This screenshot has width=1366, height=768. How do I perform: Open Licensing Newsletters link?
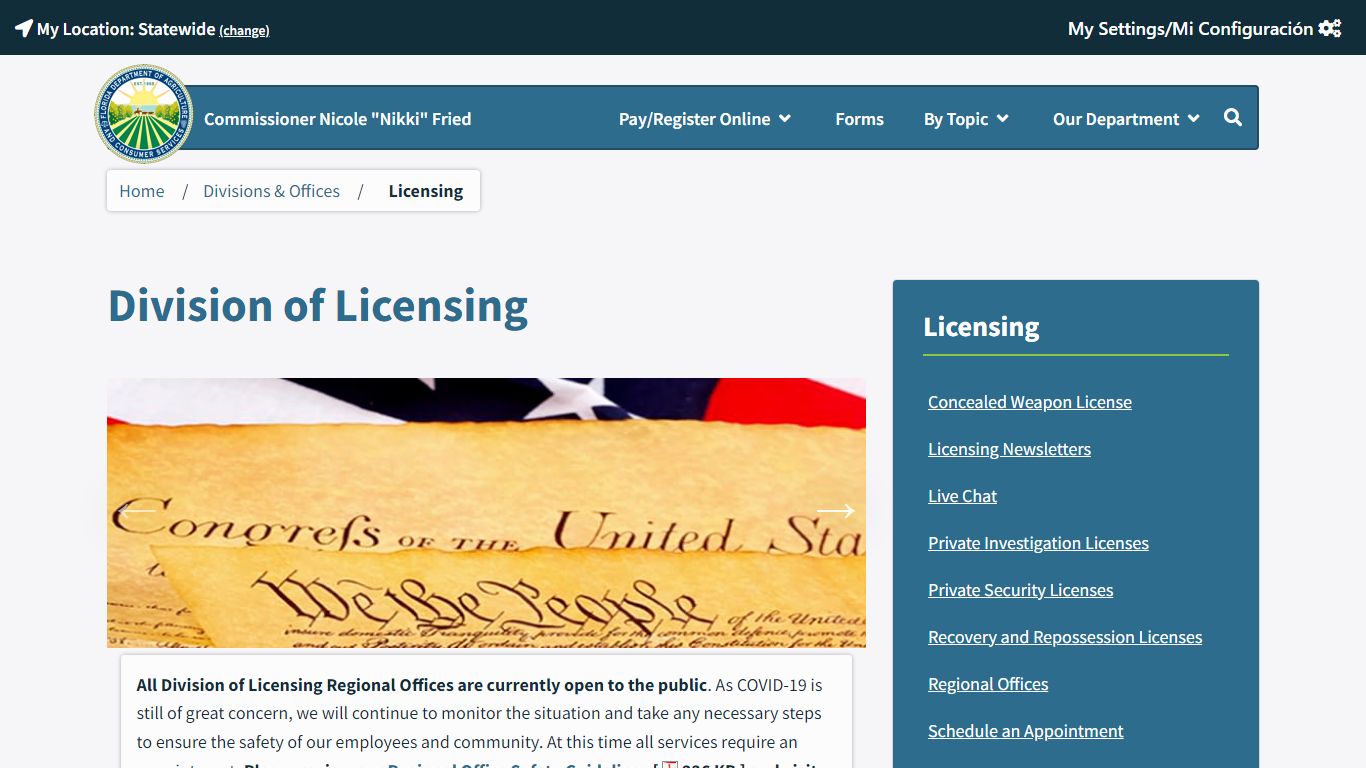pos(1009,449)
